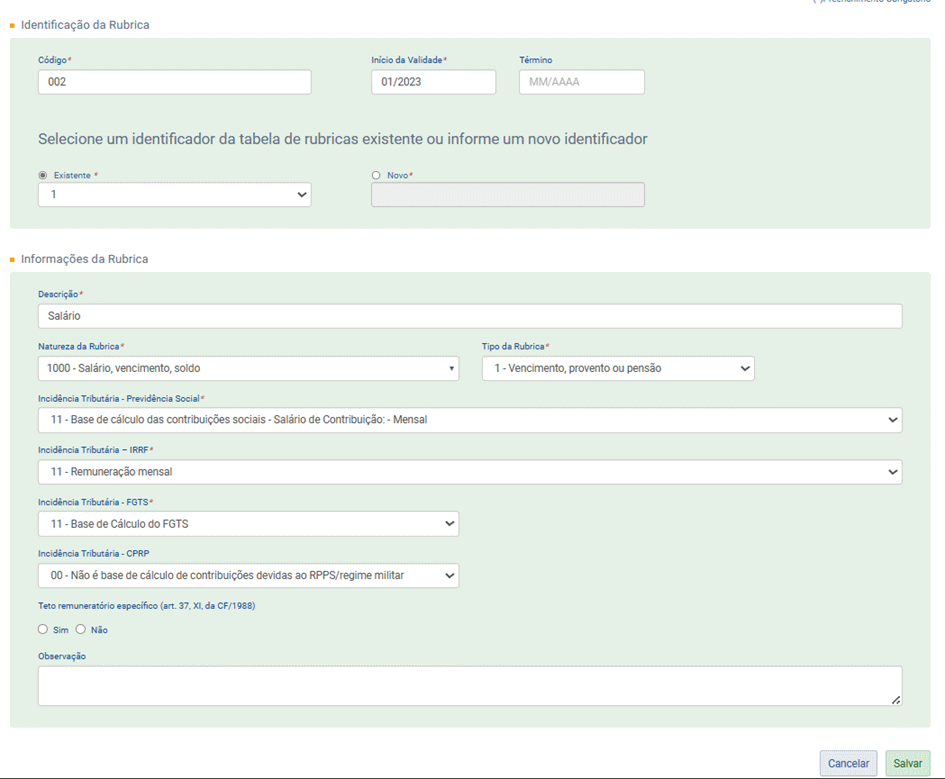Click the Descrição text field

coord(469,316)
